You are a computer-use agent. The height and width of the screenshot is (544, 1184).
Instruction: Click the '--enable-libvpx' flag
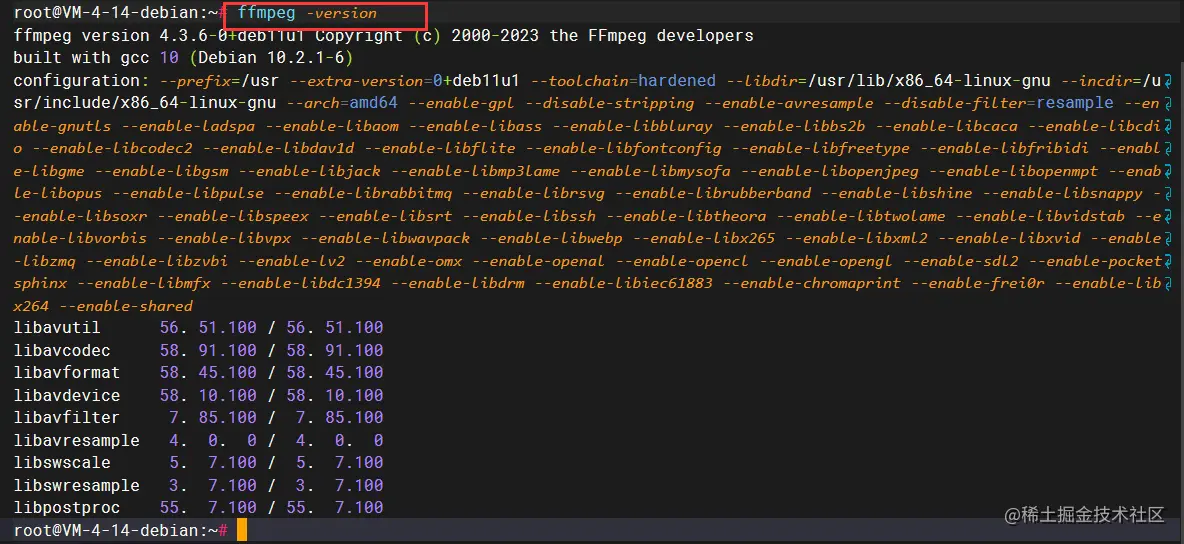click(224, 239)
